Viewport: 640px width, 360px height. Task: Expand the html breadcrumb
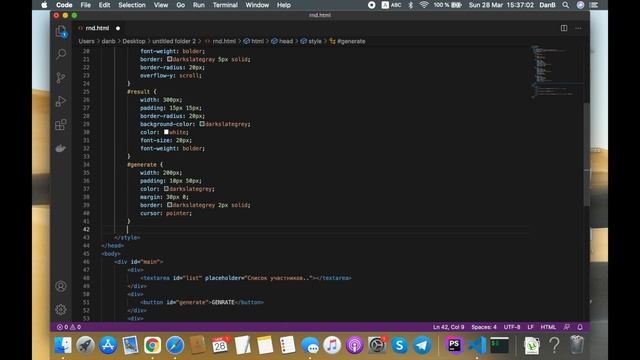pos(254,41)
